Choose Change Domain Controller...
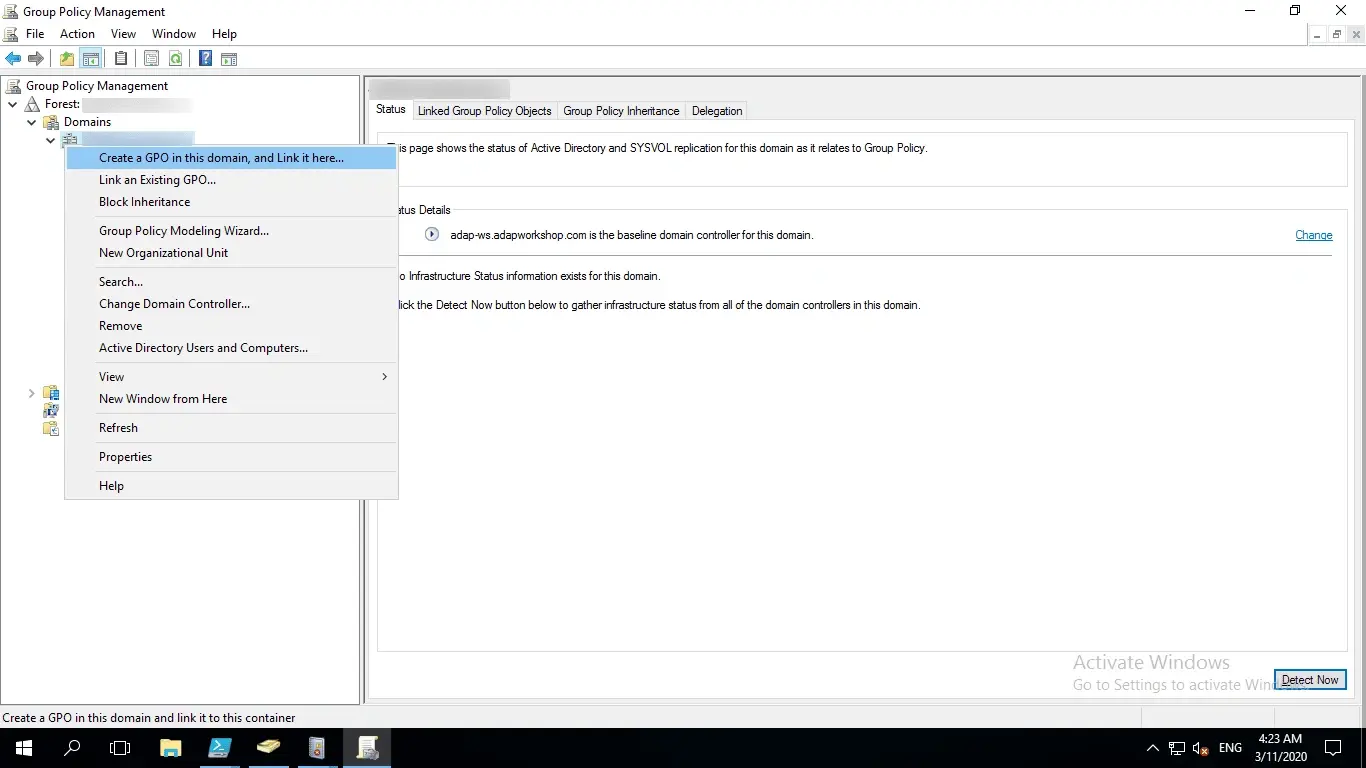Image resolution: width=1366 pixels, height=768 pixels. (232, 304)
